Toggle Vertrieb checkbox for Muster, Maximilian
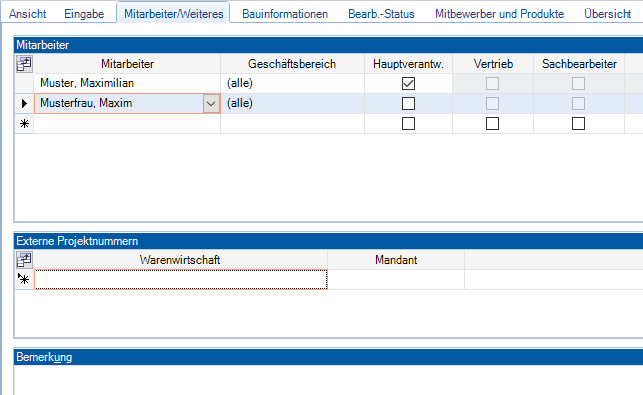643x395 pixels. coord(493,84)
